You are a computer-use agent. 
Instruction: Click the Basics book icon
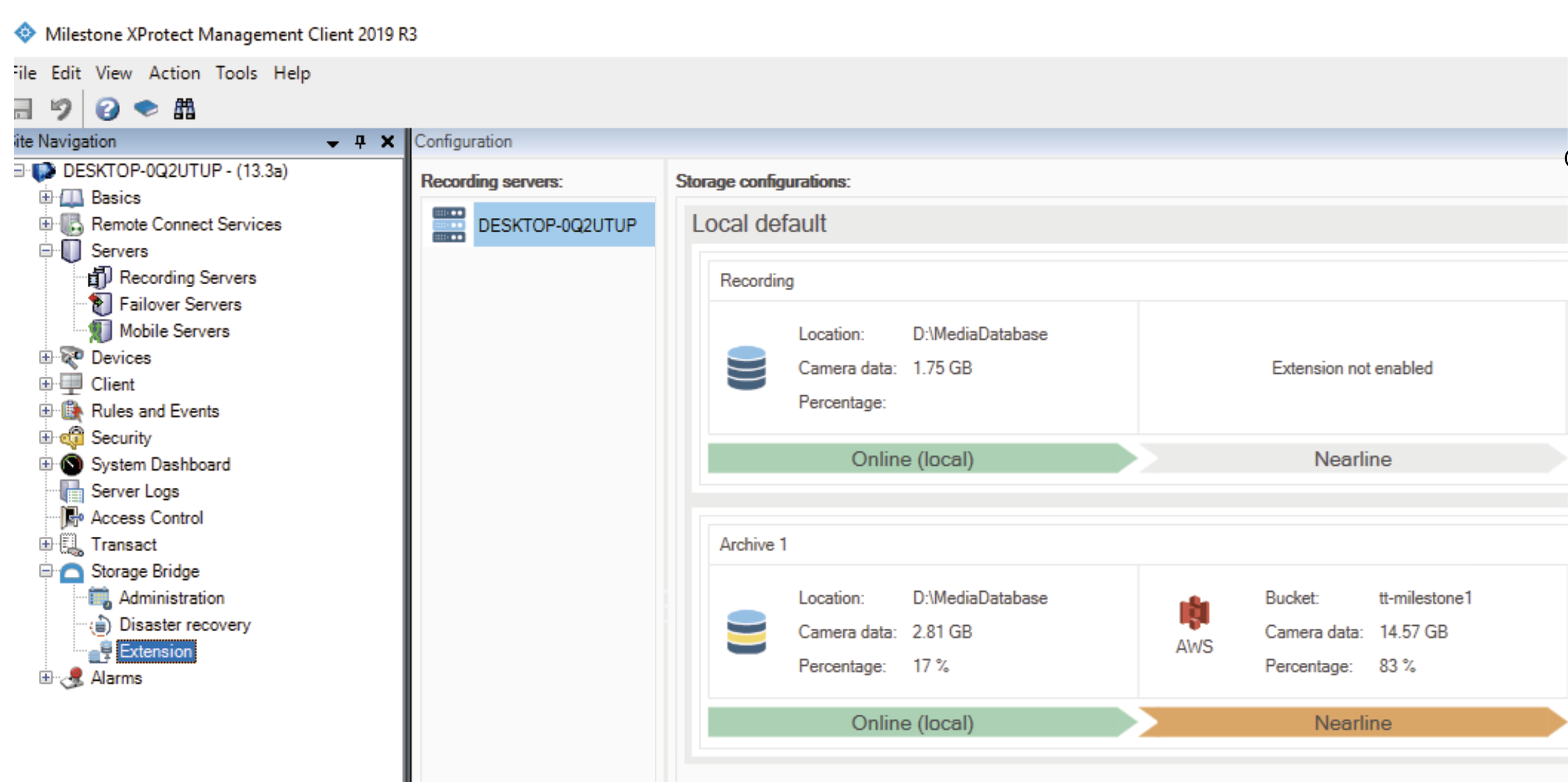click(x=72, y=198)
